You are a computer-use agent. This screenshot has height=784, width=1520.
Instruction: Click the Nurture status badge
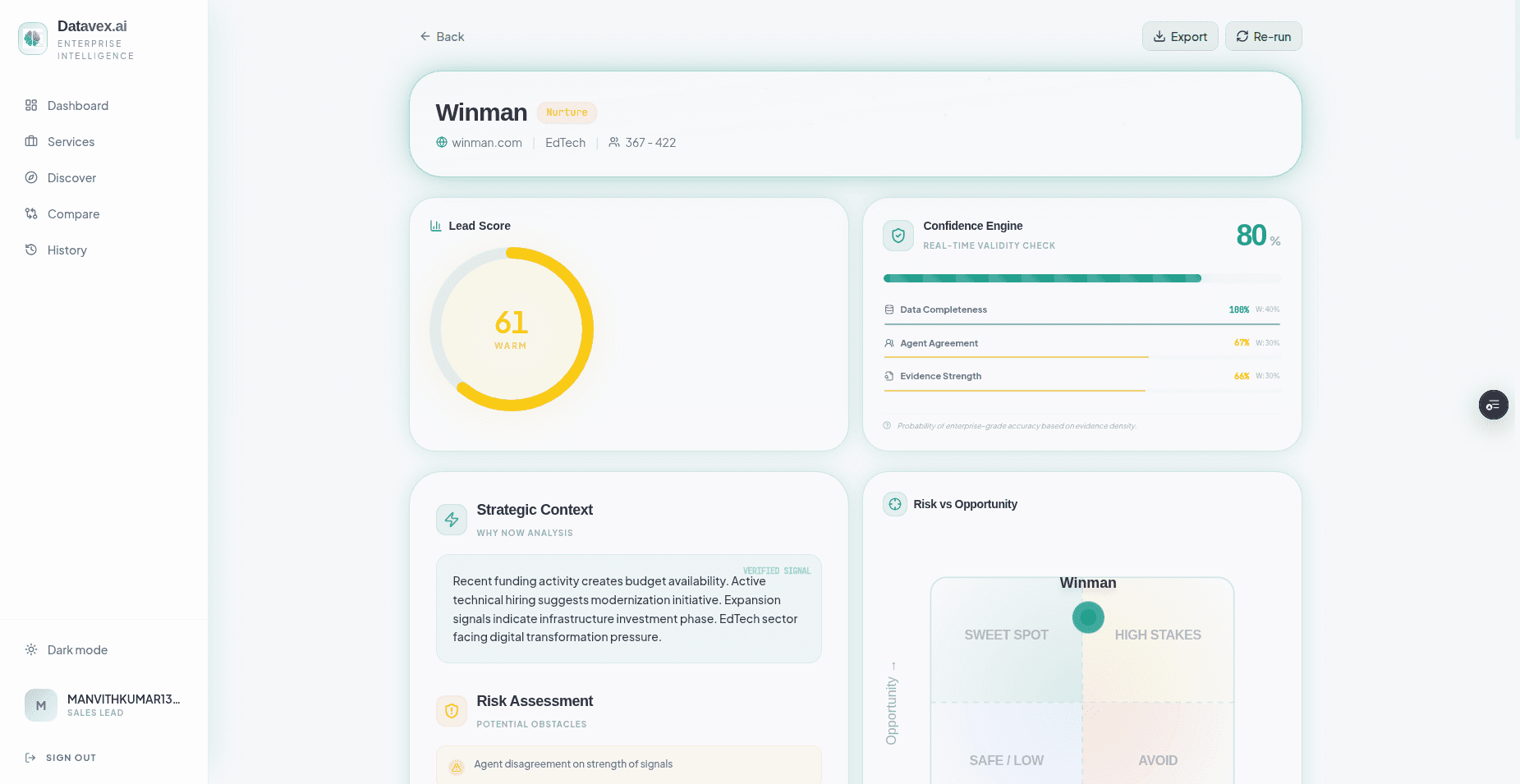[x=567, y=112]
